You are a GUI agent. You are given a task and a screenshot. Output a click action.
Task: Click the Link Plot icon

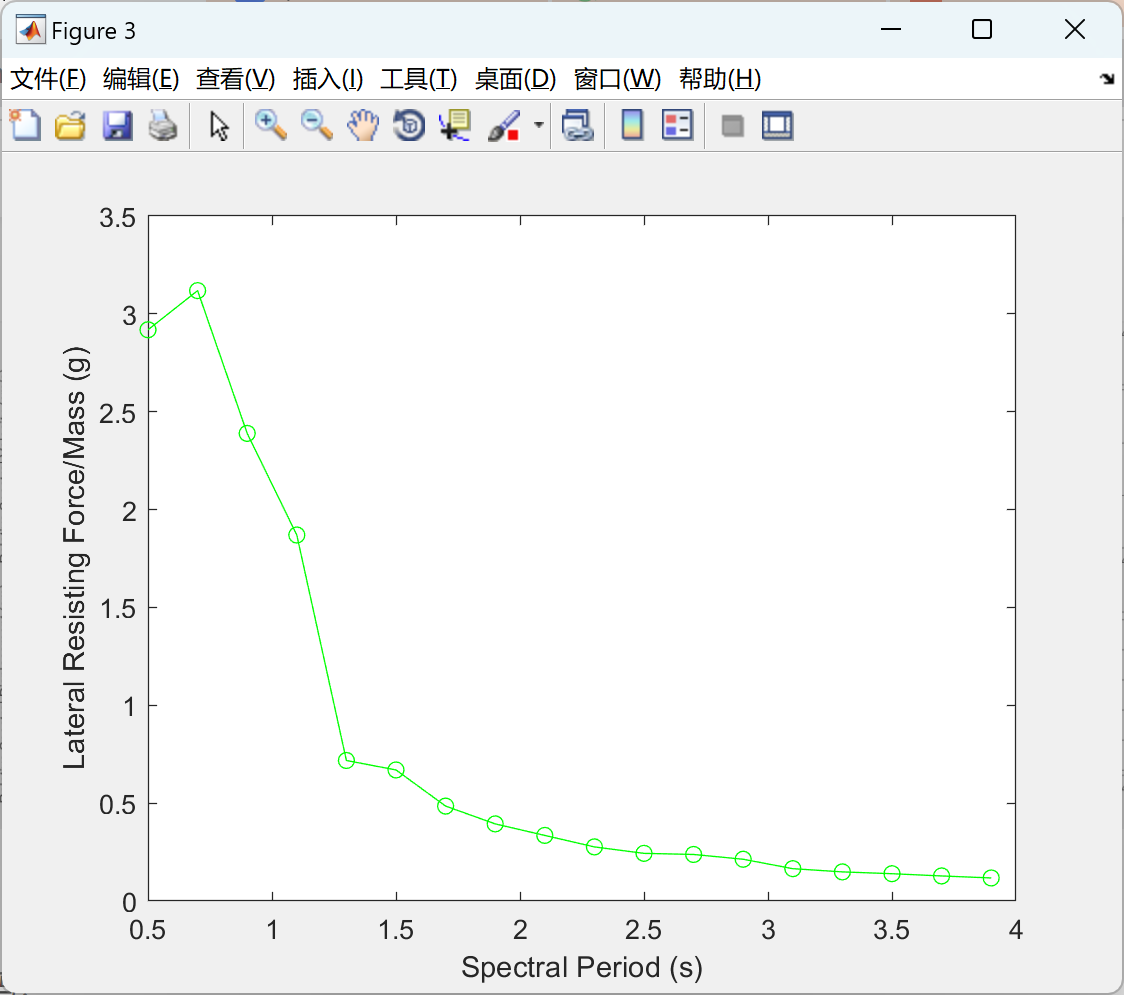(x=578, y=125)
